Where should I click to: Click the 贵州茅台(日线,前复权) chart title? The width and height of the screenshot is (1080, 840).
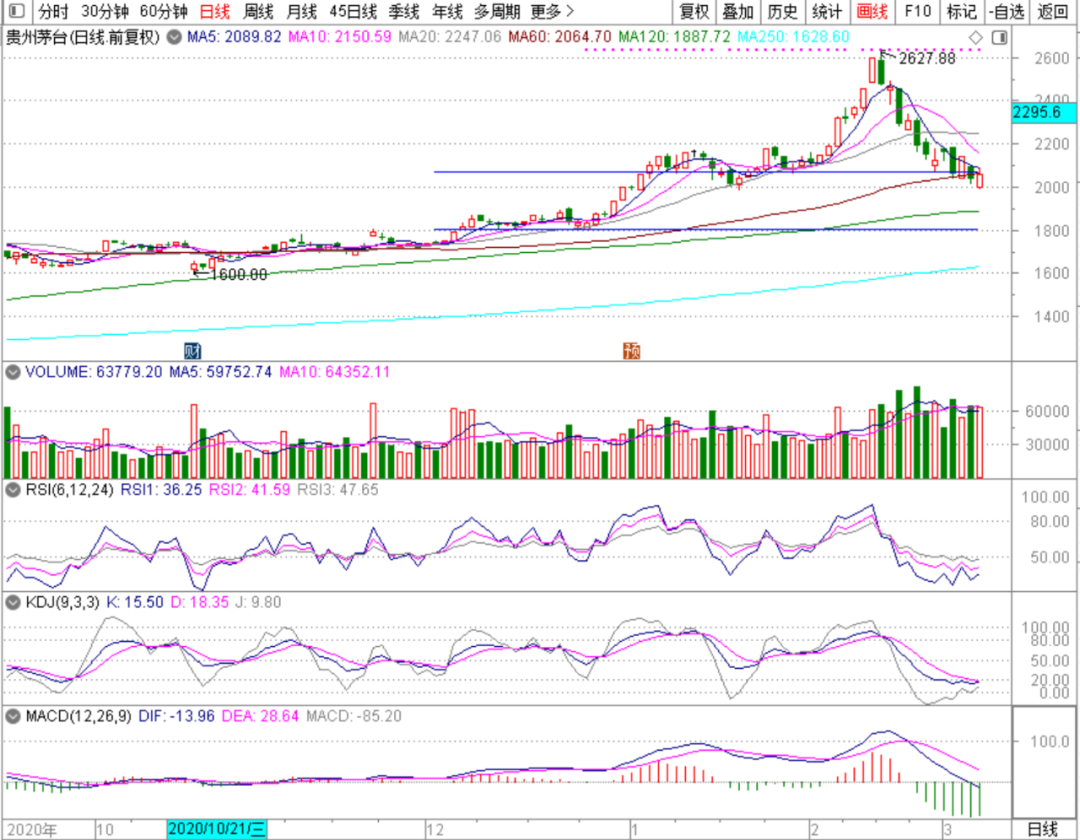click(x=83, y=37)
